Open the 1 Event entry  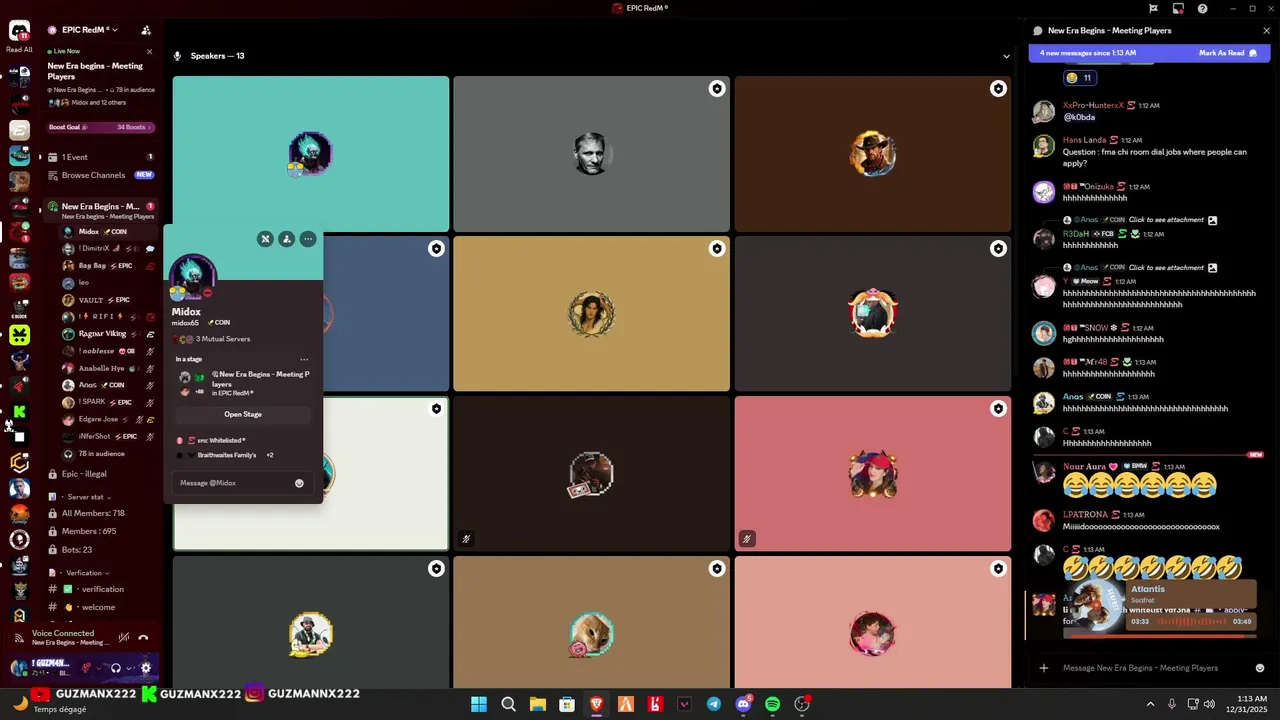(100, 157)
